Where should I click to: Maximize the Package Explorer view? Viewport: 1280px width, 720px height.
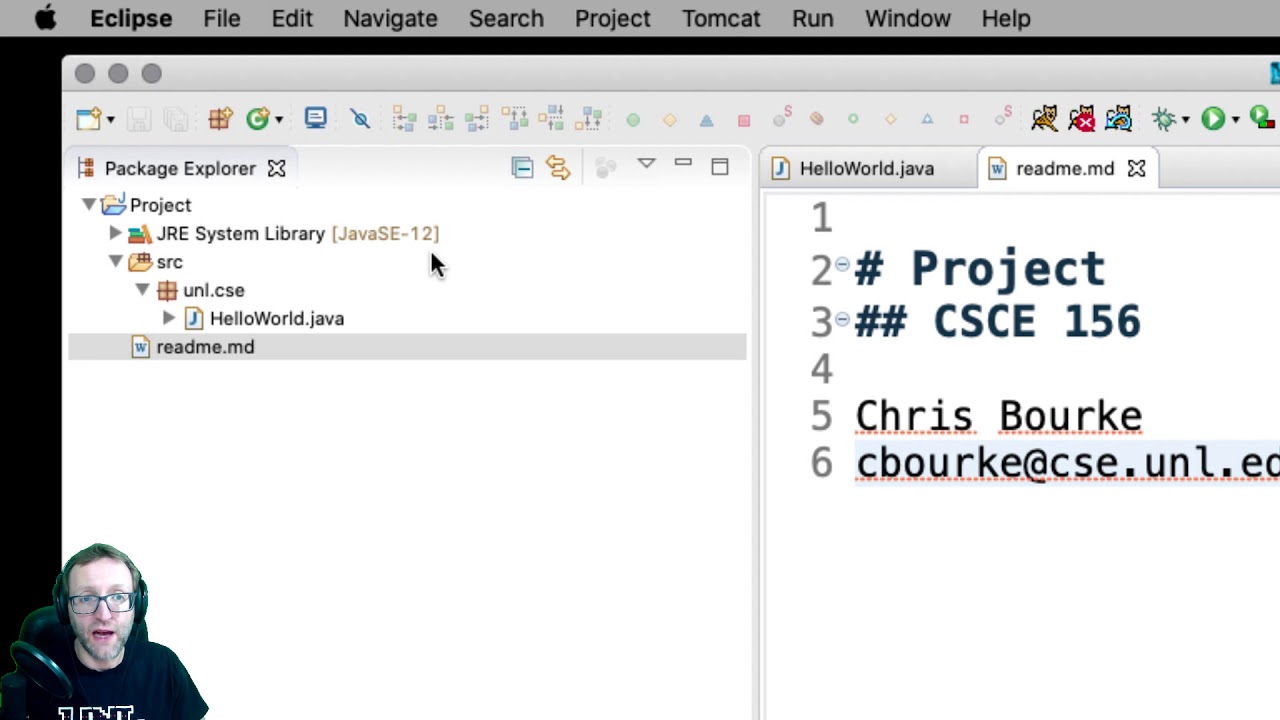coord(720,166)
